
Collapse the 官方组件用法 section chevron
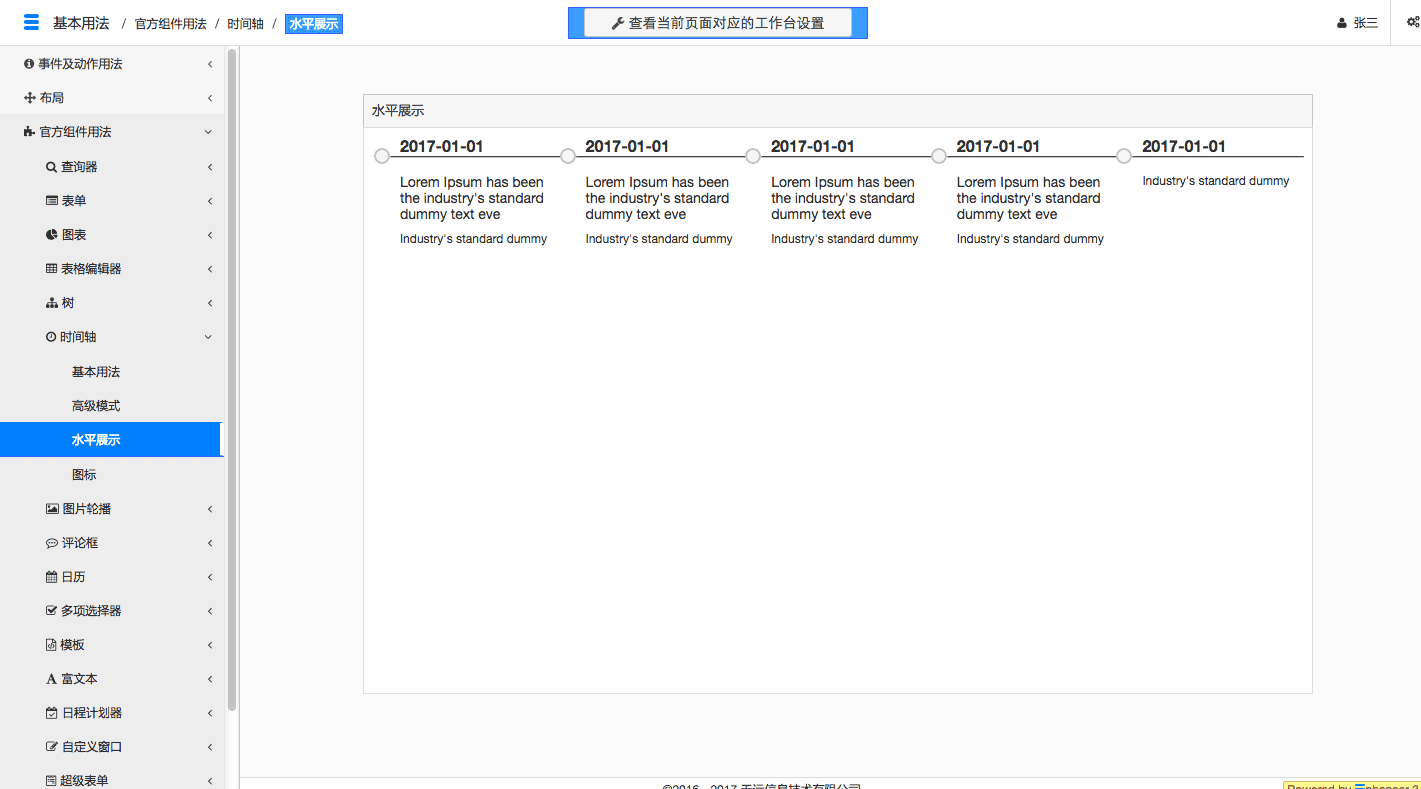[x=208, y=132]
